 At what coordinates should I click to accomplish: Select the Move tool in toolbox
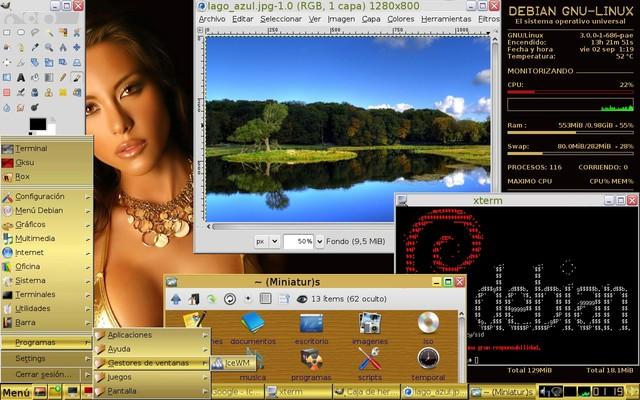click(77, 47)
